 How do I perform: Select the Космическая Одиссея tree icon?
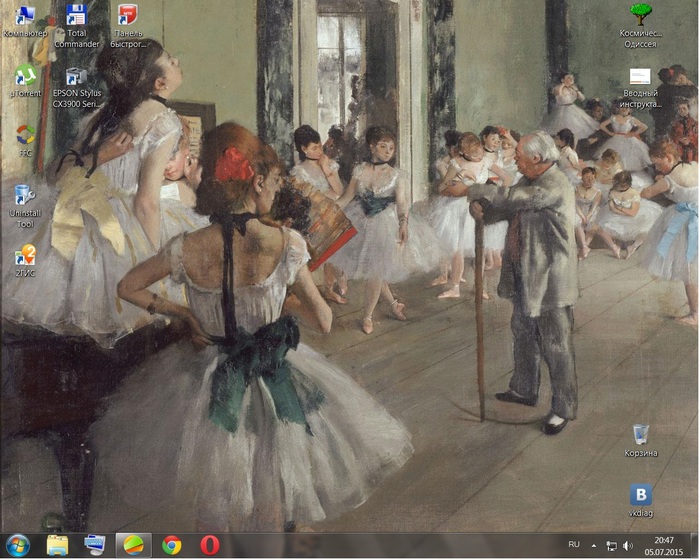(x=640, y=26)
